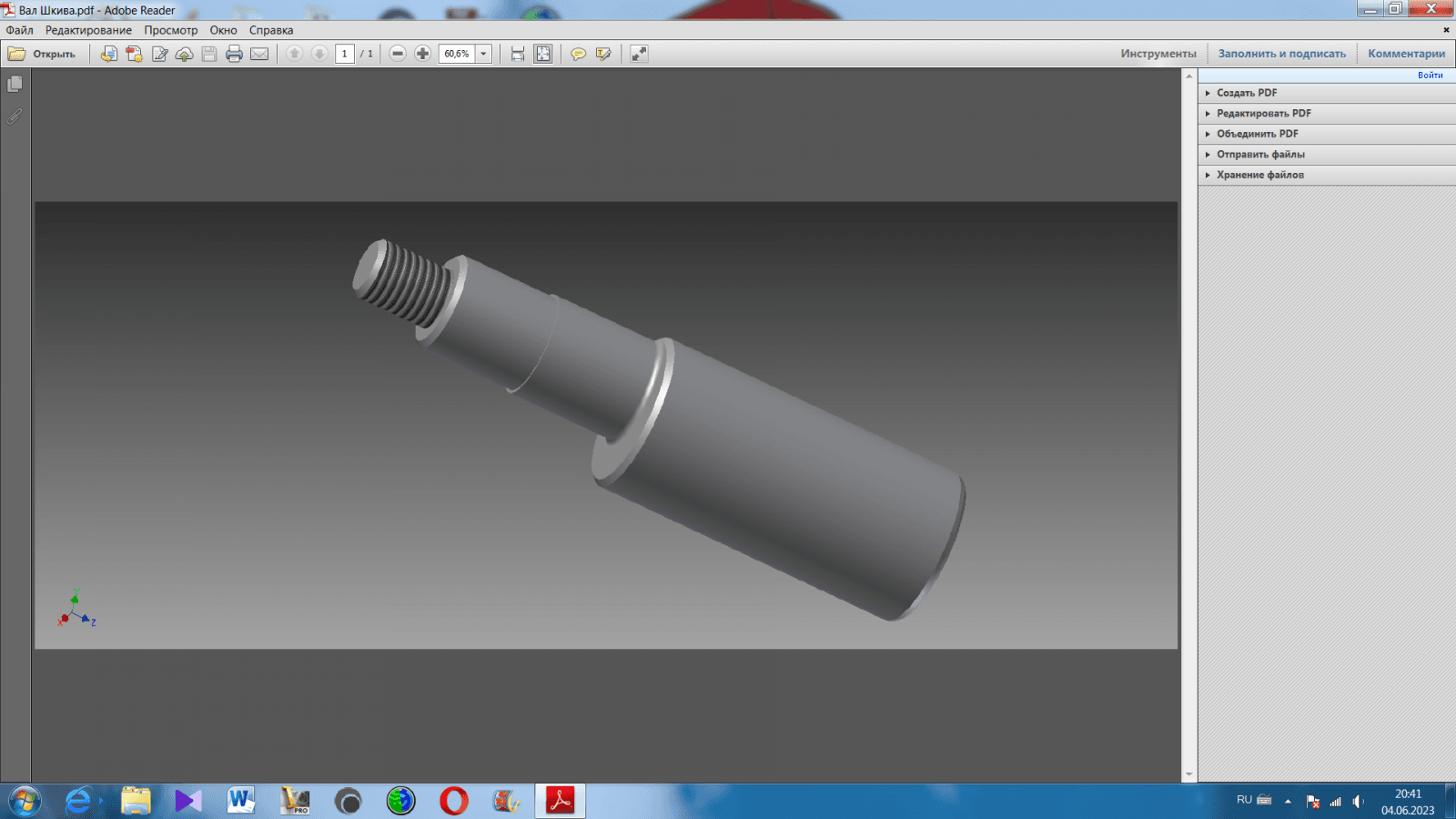Toggle fit one full page view
This screenshot has height=819, width=1456.
tap(543, 54)
